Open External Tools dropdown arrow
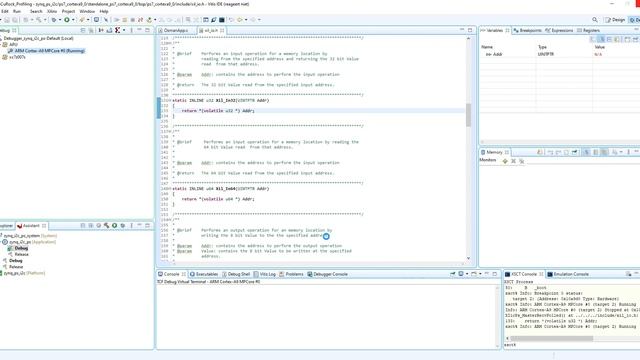This screenshot has width=640, height=360. 88,20
